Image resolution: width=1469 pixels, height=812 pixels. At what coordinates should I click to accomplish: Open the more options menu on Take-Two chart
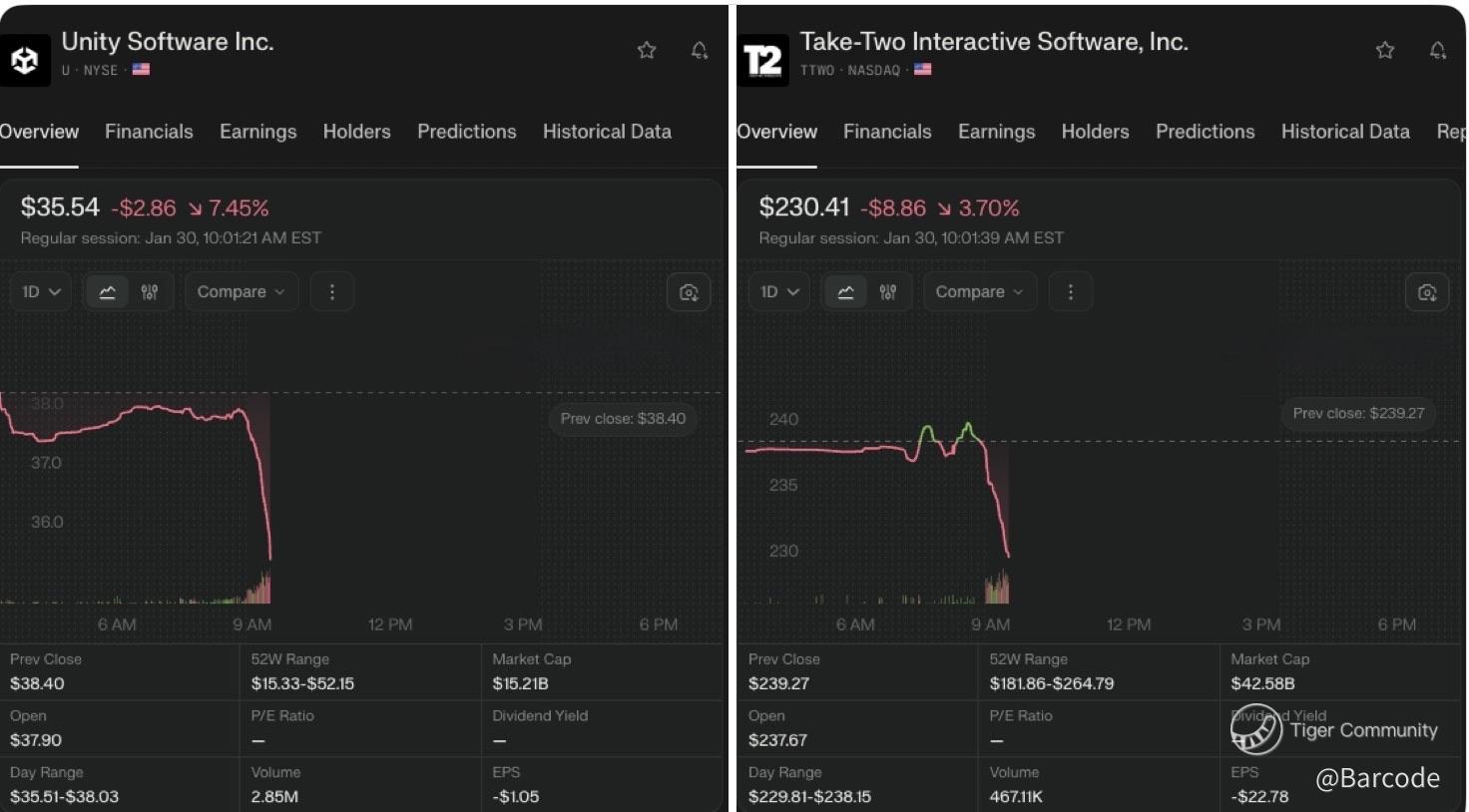[1071, 292]
